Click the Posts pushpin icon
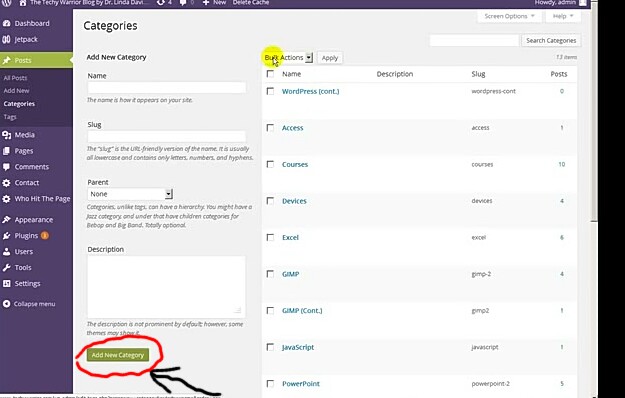Viewport: 625px width, 398px height. (x=6, y=60)
